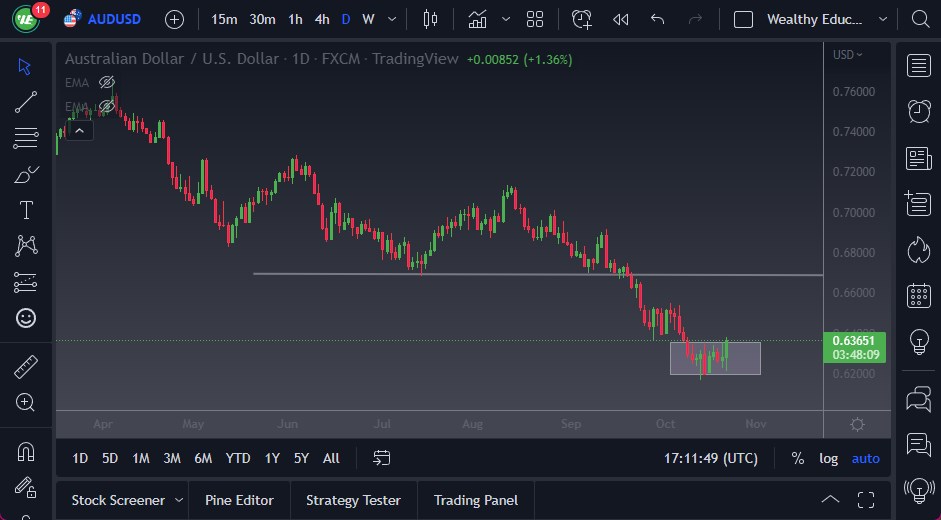Select the trend line drawing tool
The image size is (941, 520).
26,101
